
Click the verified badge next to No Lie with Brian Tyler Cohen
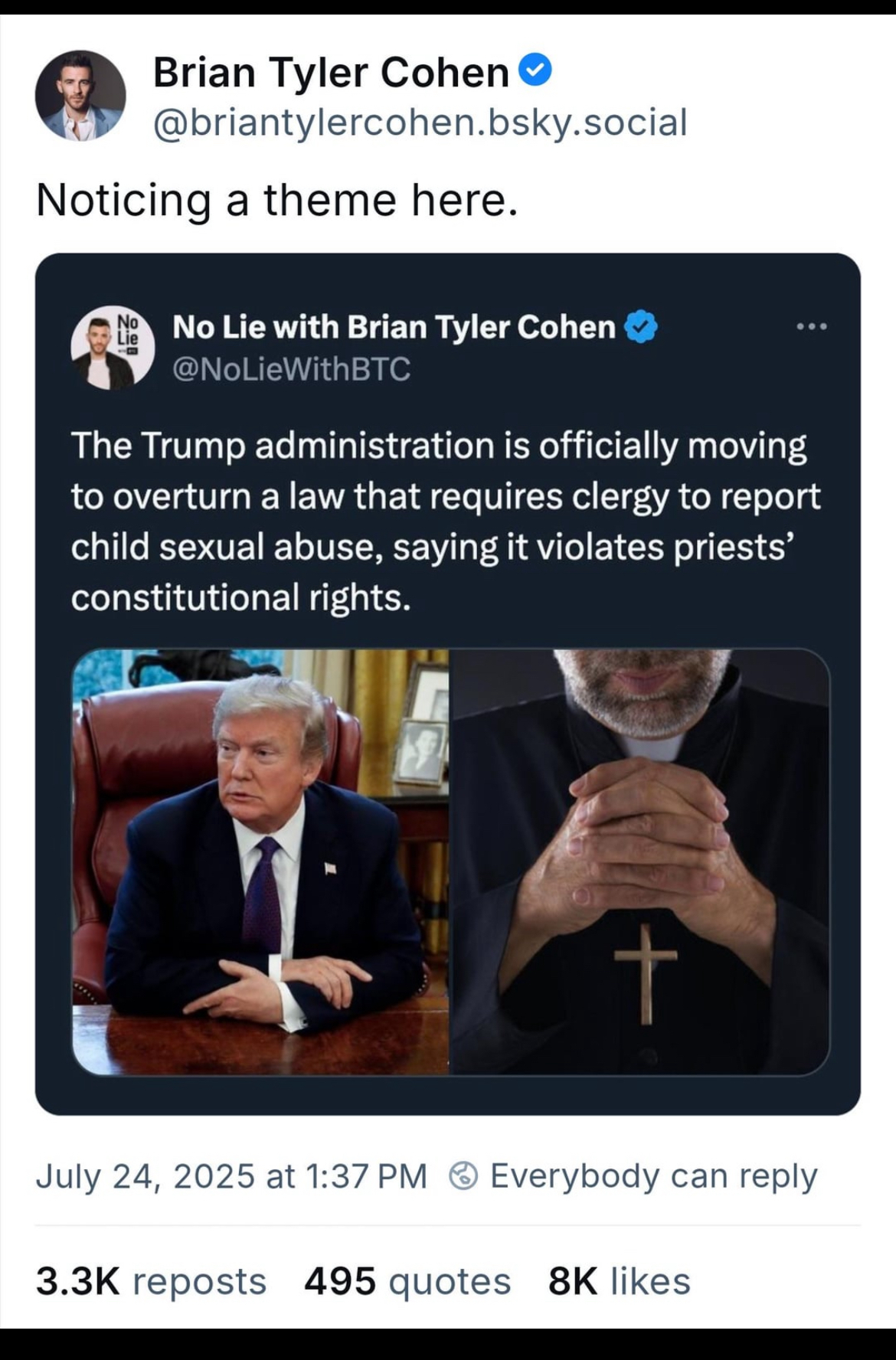tap(641, 328)
